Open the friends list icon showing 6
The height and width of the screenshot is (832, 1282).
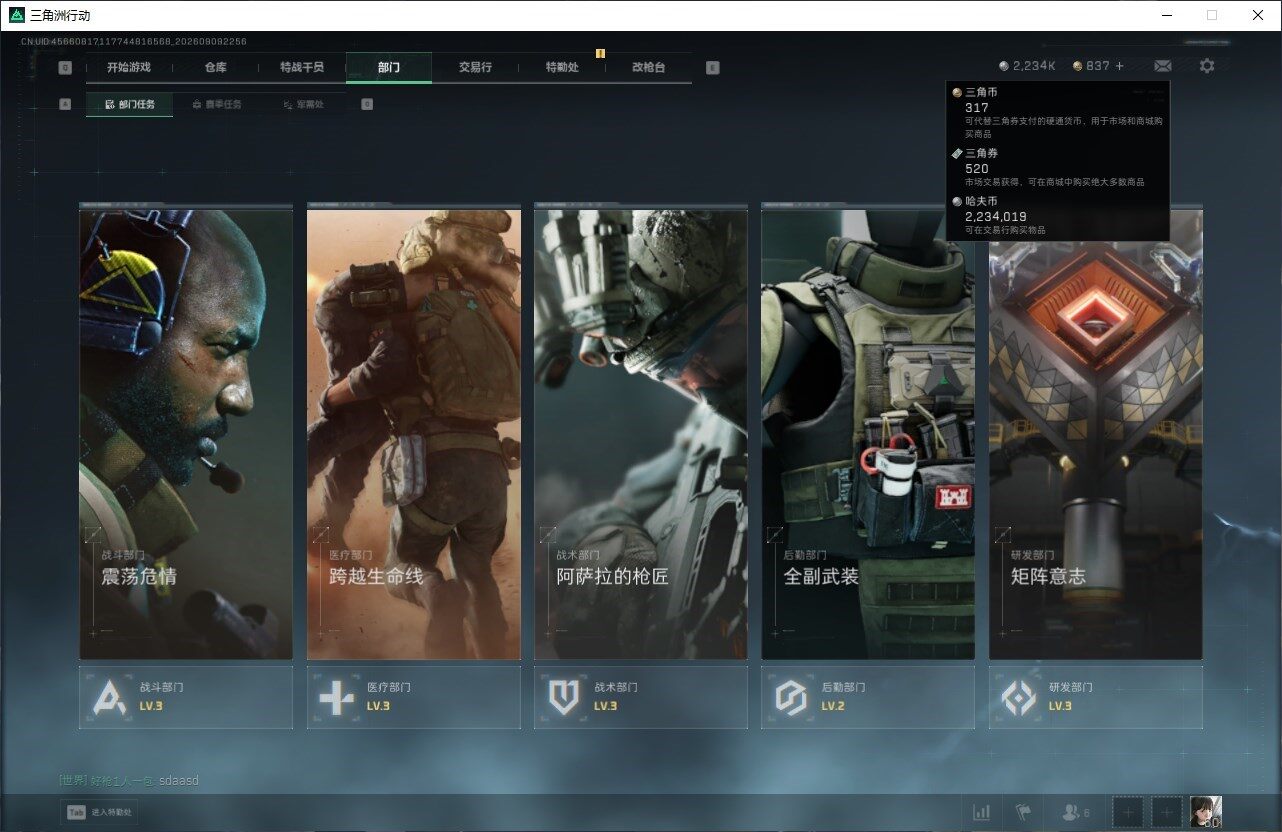(1076, 813)
